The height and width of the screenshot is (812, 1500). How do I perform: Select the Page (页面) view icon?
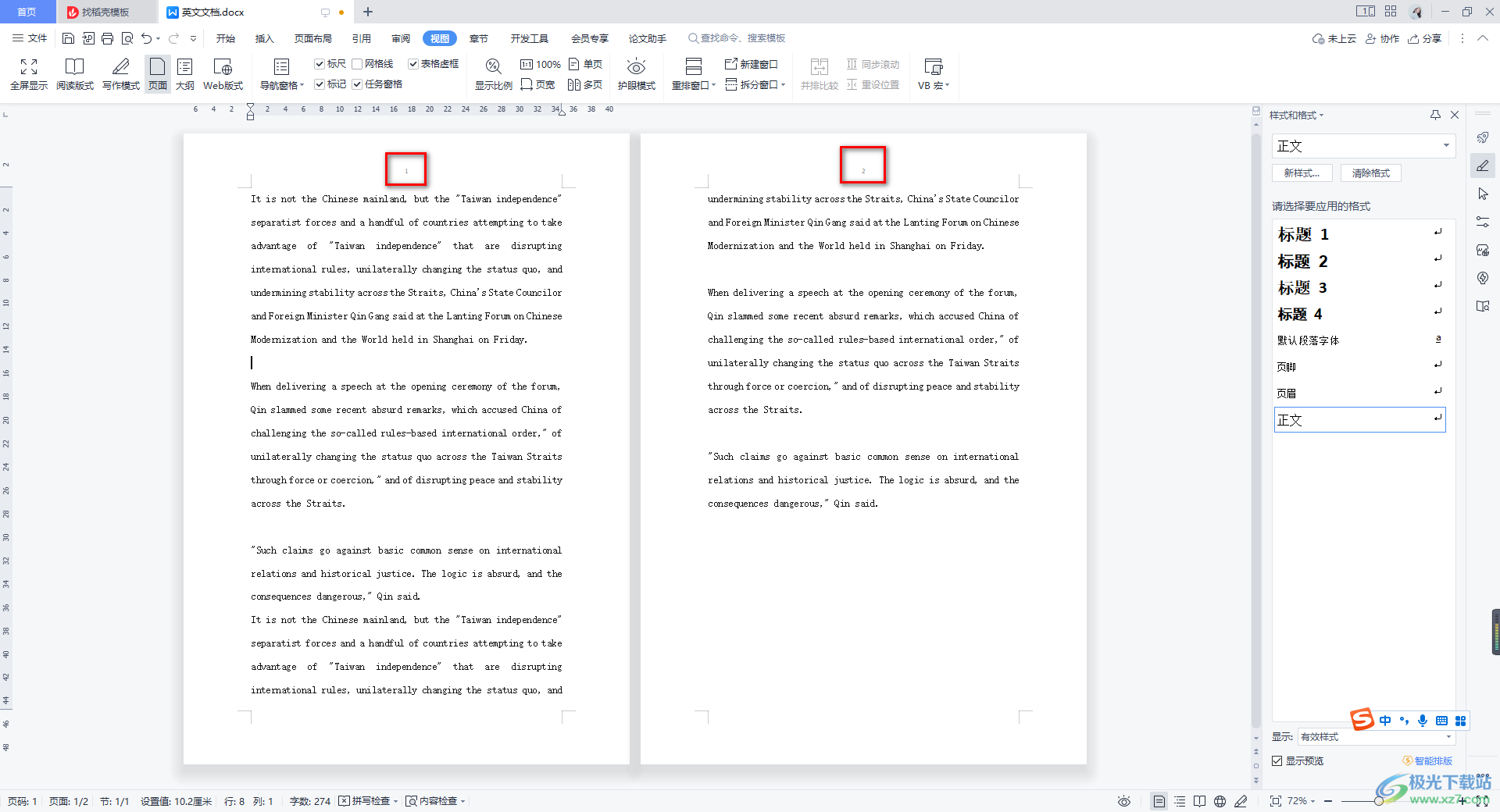[x=158, y=74]
